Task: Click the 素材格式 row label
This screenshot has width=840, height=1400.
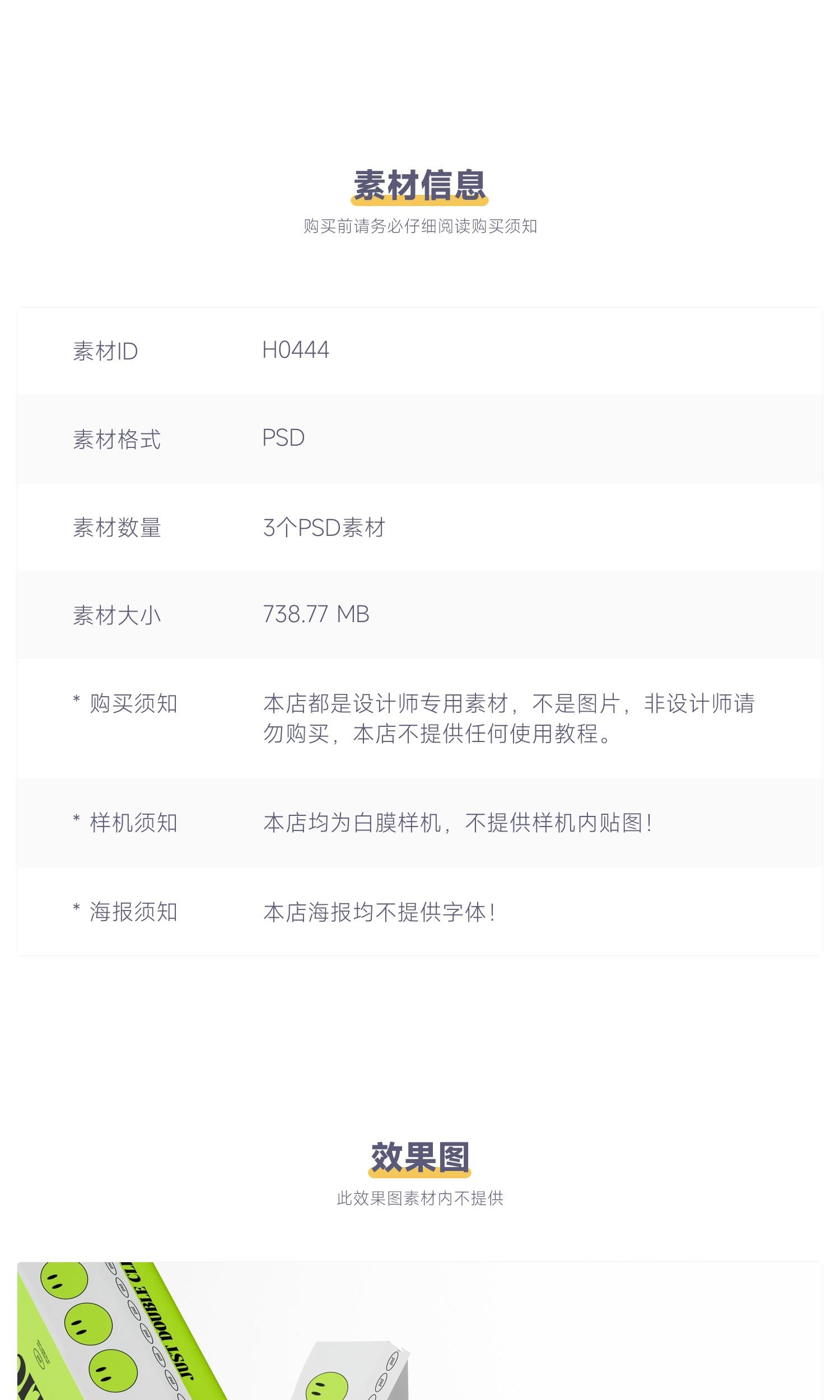Action: click(117, 440)
